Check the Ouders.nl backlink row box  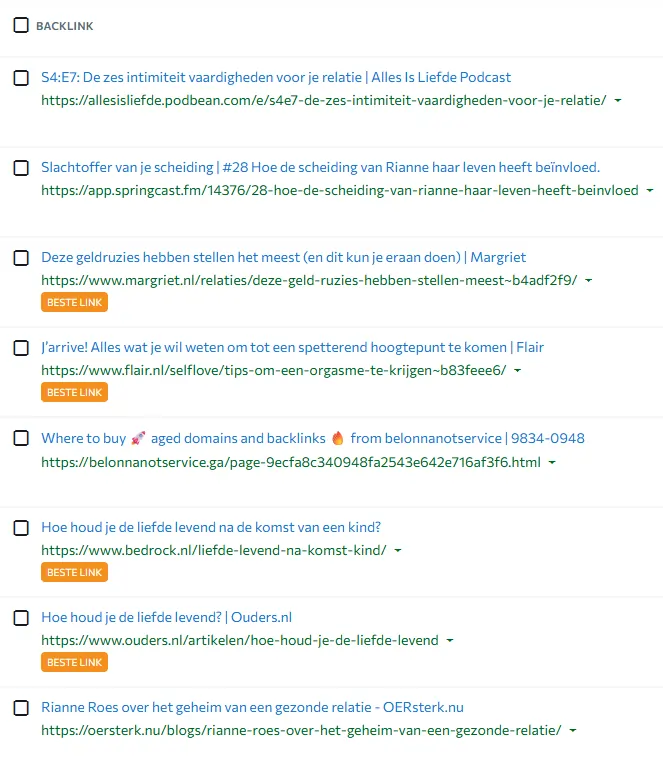[21, 618]
